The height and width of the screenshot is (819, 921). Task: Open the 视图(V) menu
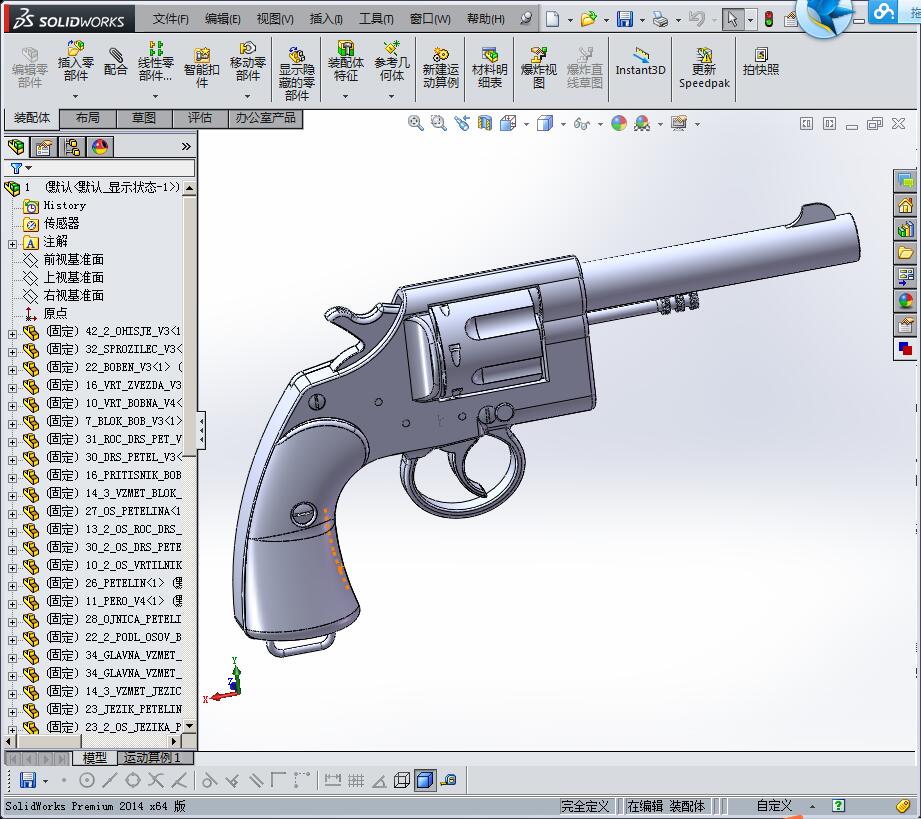click(275, 19)
